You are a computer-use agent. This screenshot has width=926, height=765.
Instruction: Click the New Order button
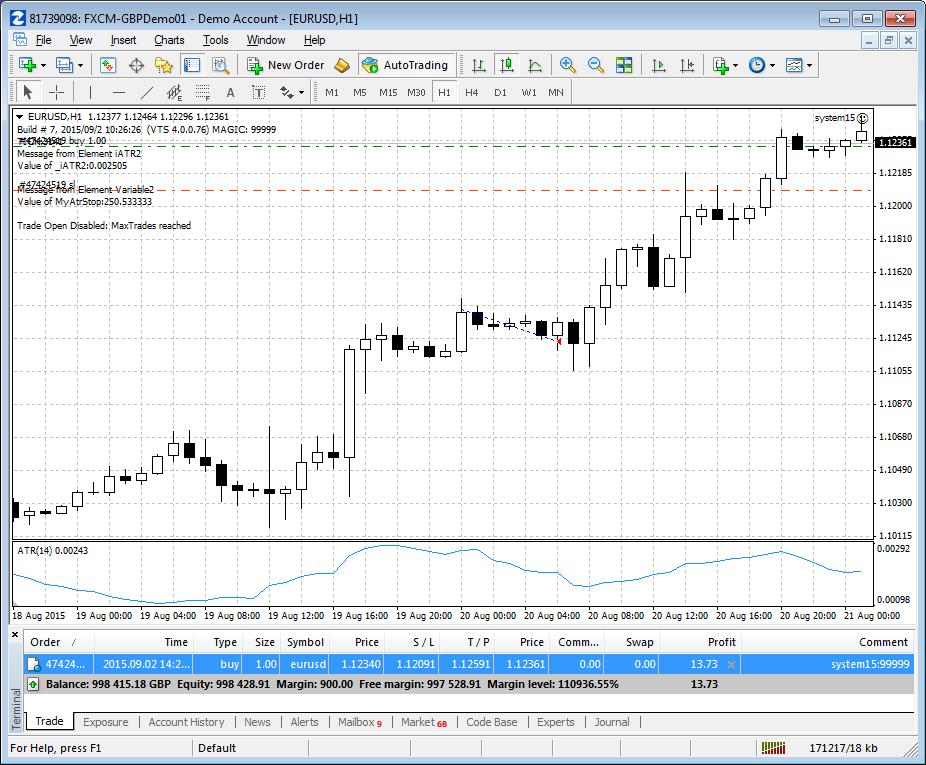click(x=286, y=65)
